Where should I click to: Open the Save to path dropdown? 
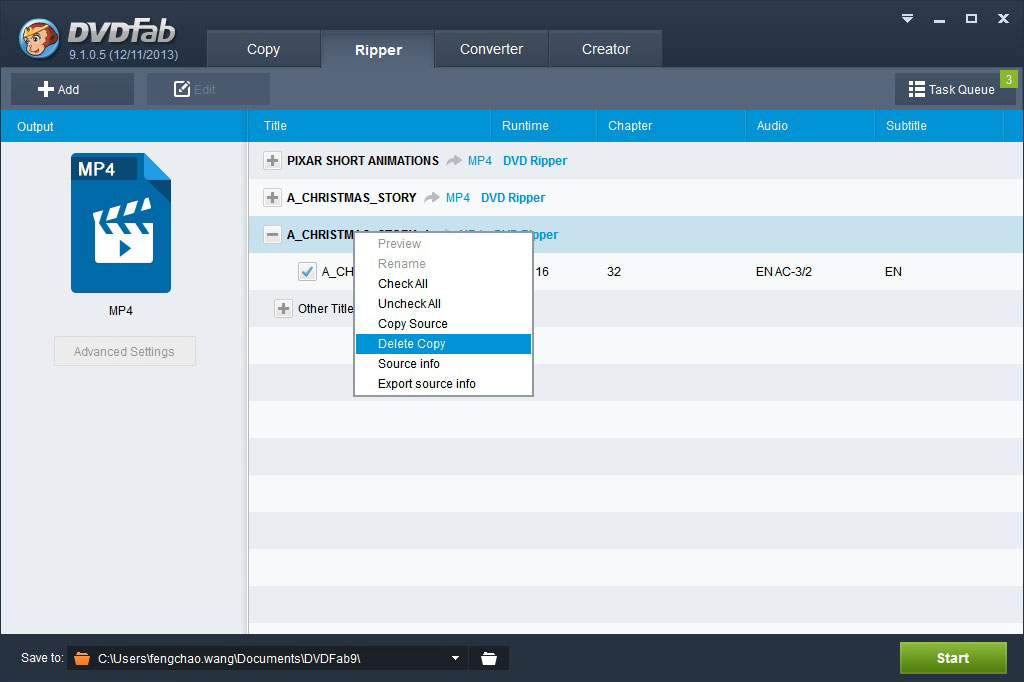(x=455, y=658)
